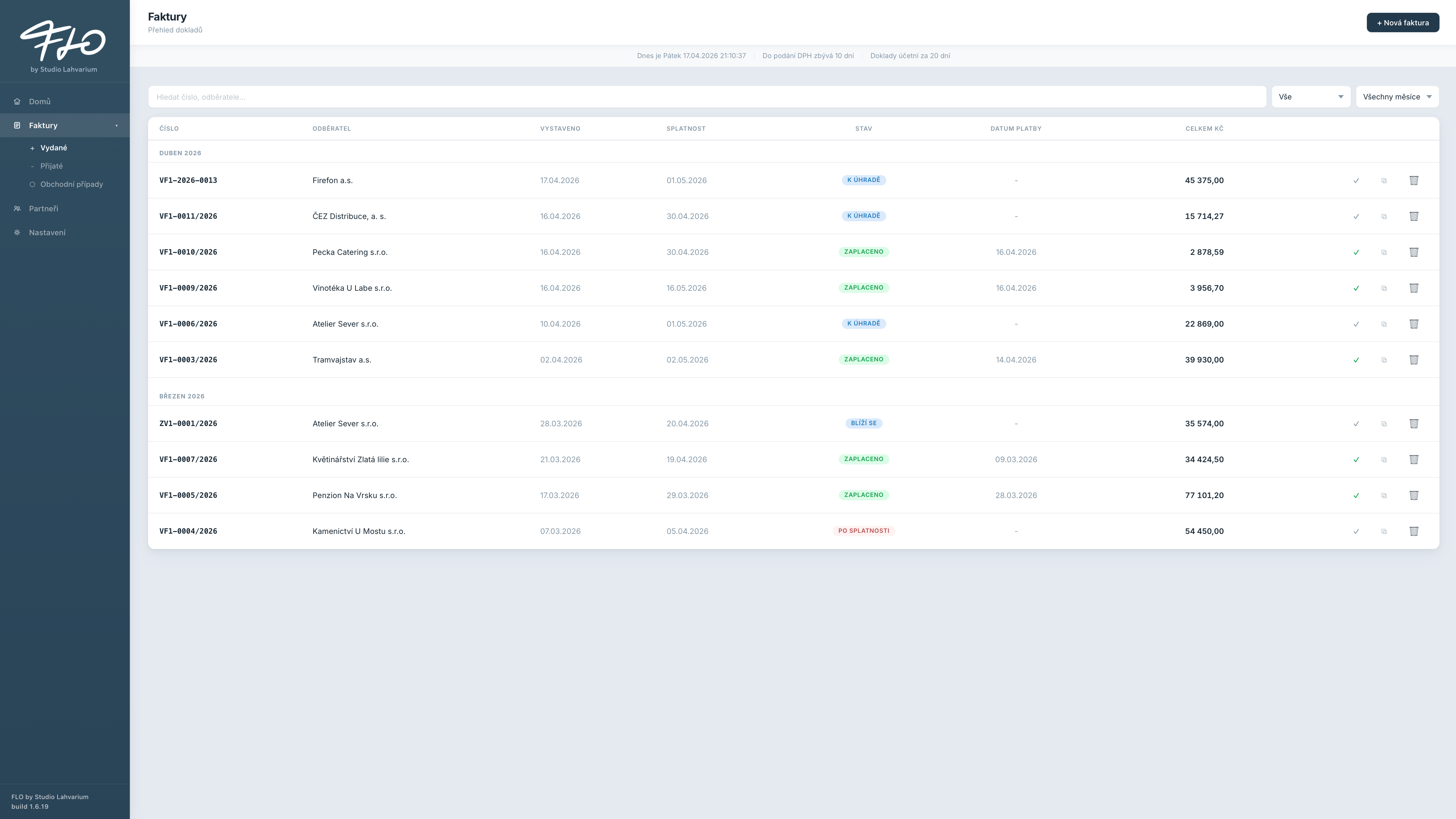Go to Partneři in the sidebar
Viewport: 1456px width, 819px height.
pos(44,208)
